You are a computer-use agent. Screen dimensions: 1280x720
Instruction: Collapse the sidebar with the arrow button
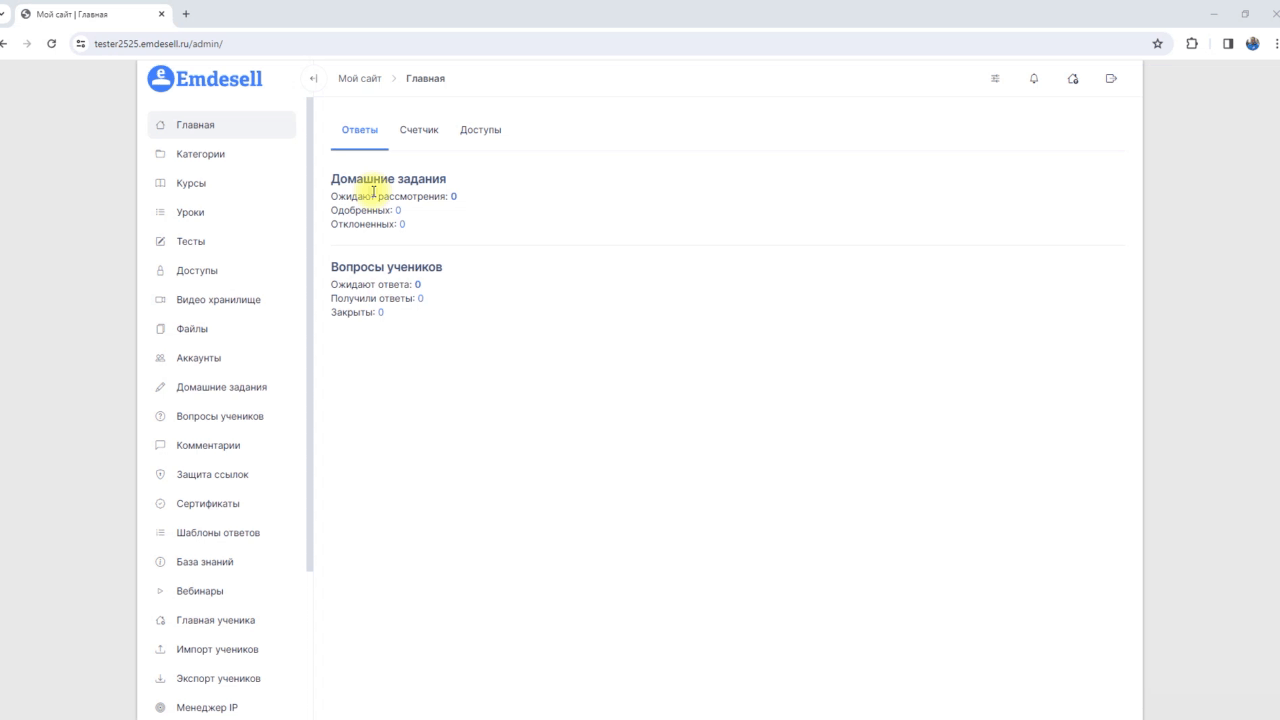pyautogui.click(x=313, y=78)
